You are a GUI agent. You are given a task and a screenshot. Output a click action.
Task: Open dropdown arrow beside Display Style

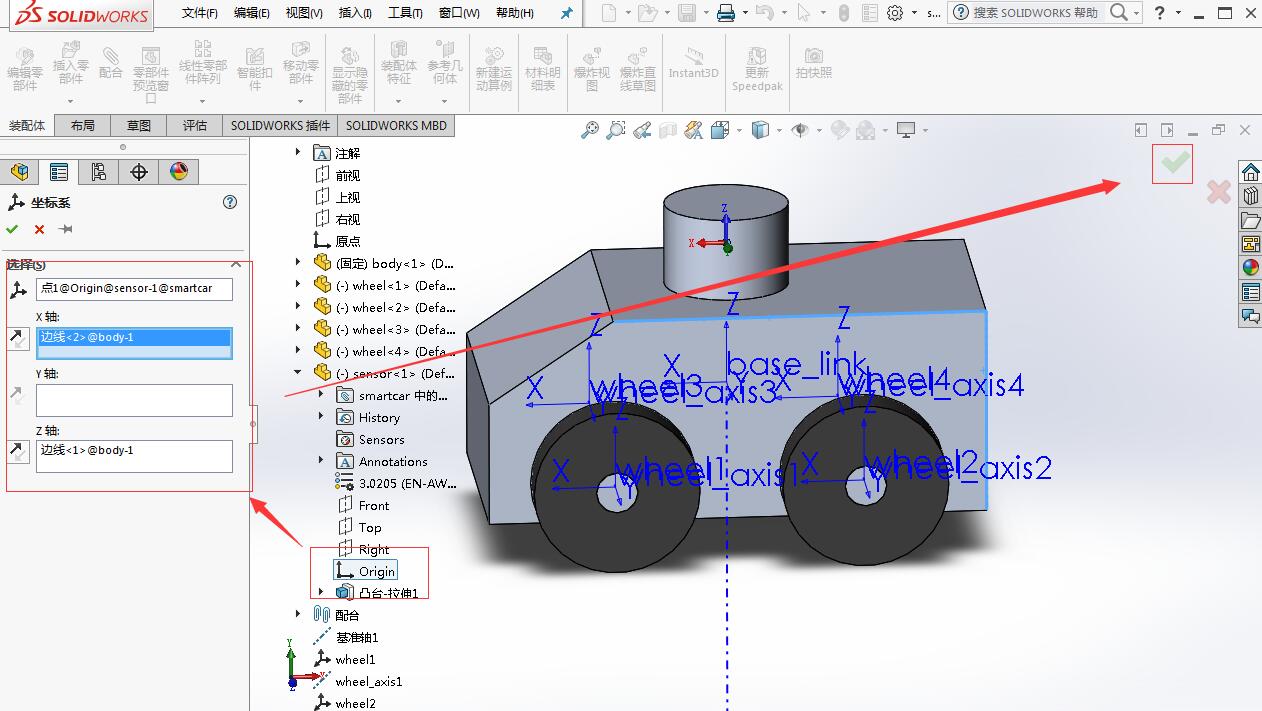click(778, 130)
